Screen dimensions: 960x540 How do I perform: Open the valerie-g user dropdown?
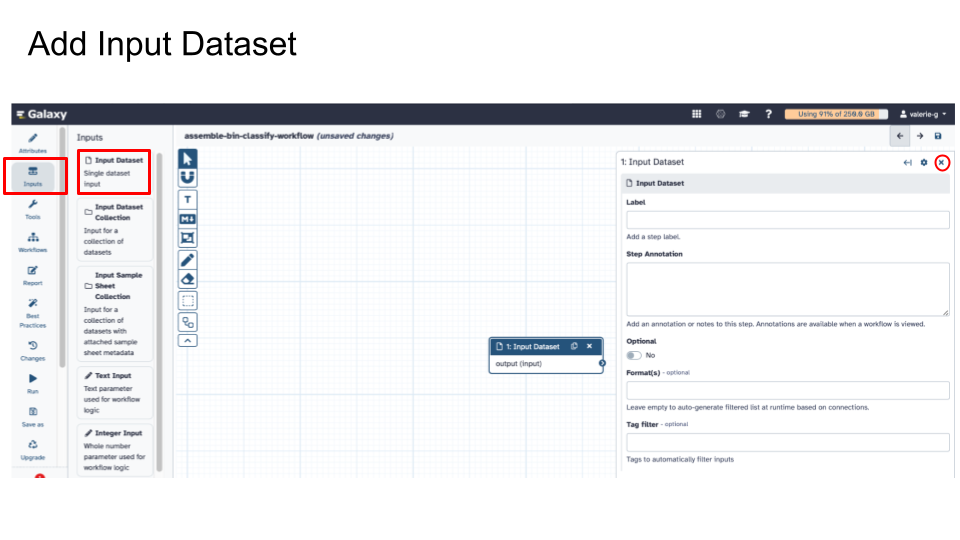(x=922, y=114)
